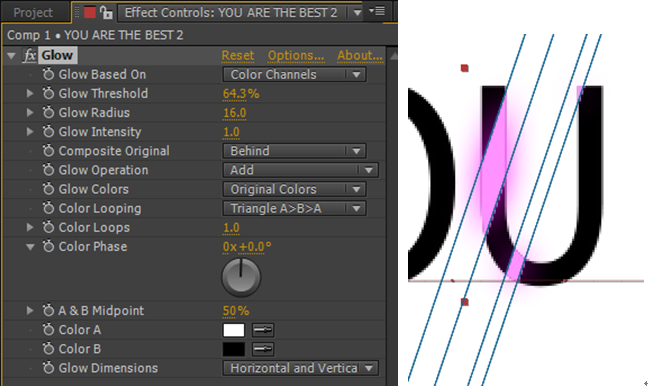Toggle the Glow Based On stopwatch
This screenshot has width=648, height=386.
(48, 74)
